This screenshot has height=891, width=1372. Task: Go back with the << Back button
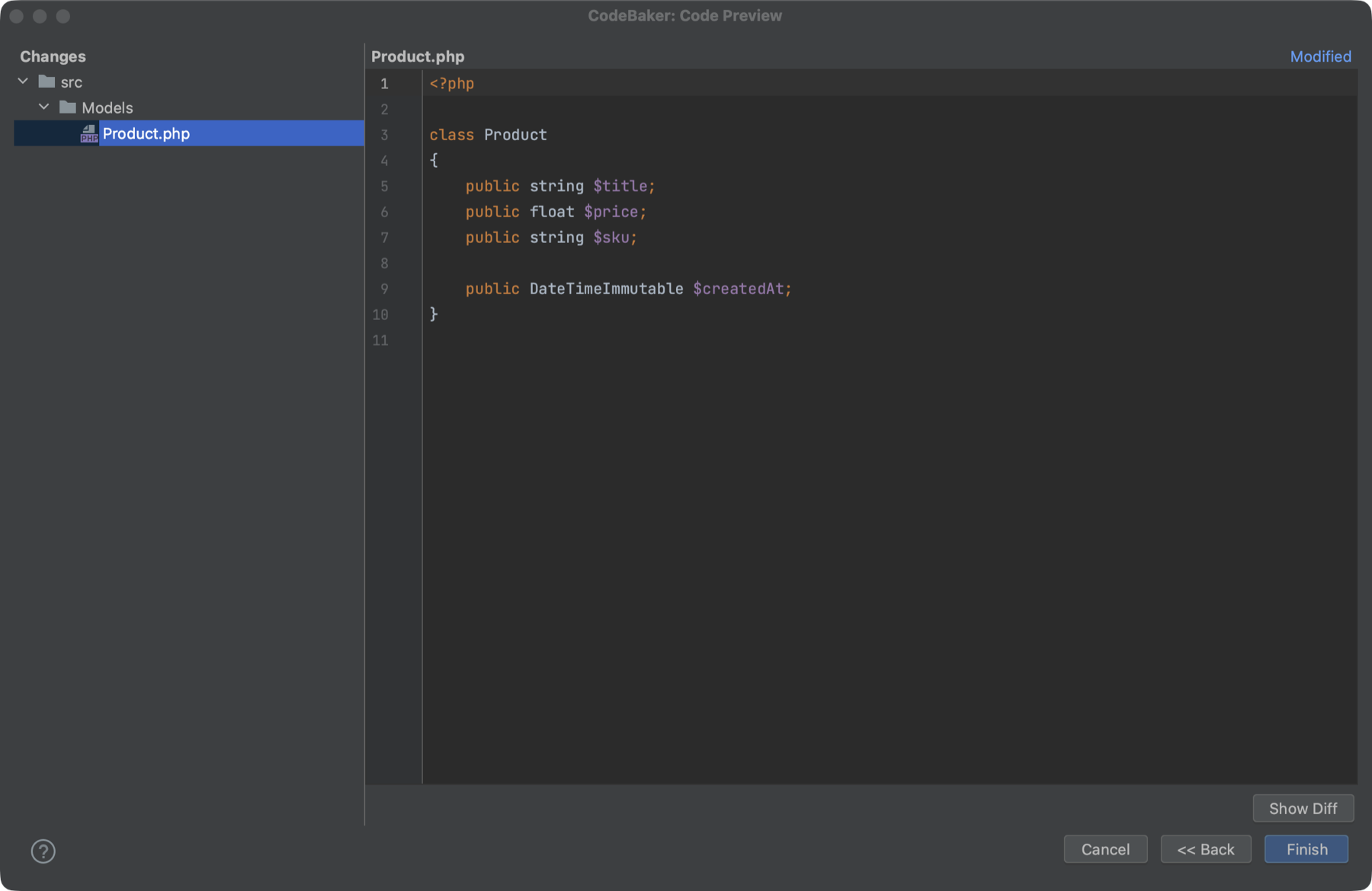1206,849
